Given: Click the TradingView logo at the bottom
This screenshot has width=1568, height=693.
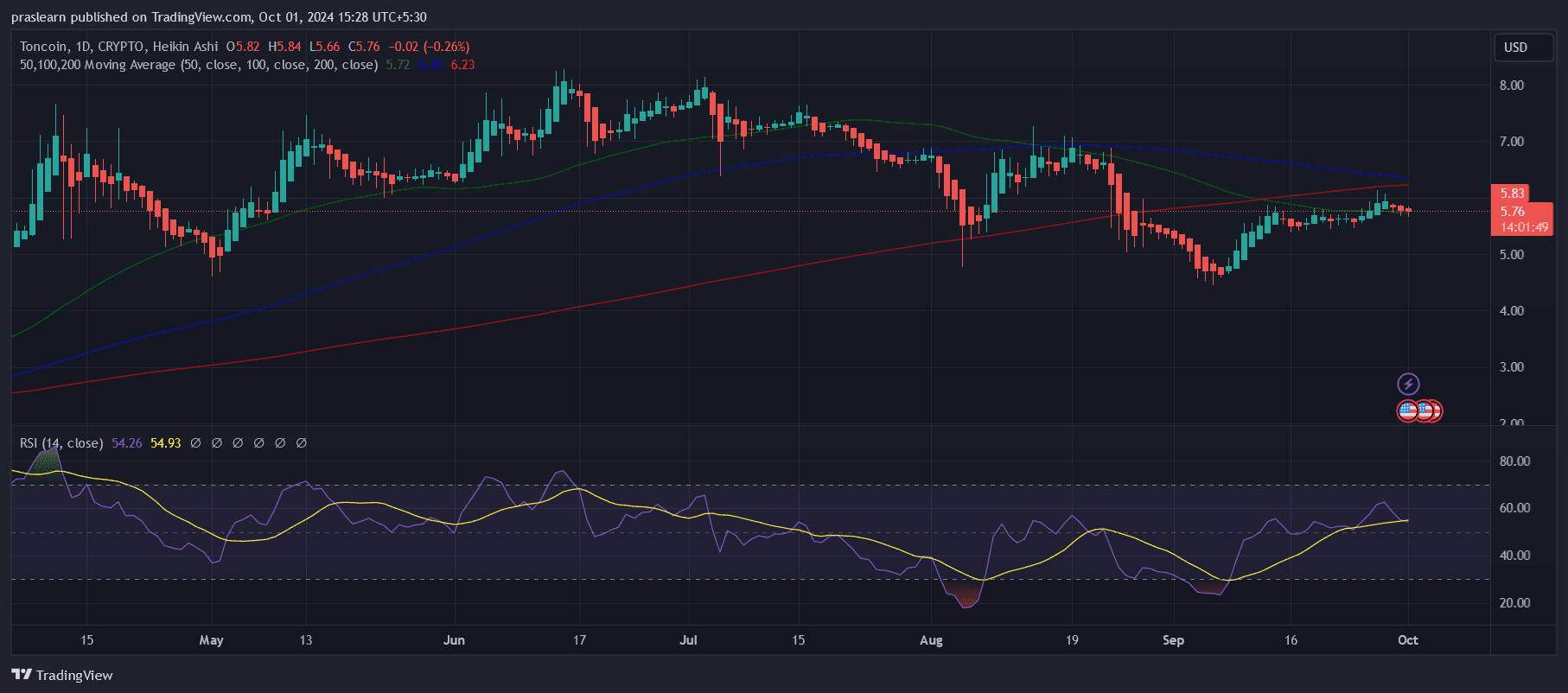Looking at the screenshot, I should click(62, 675).
